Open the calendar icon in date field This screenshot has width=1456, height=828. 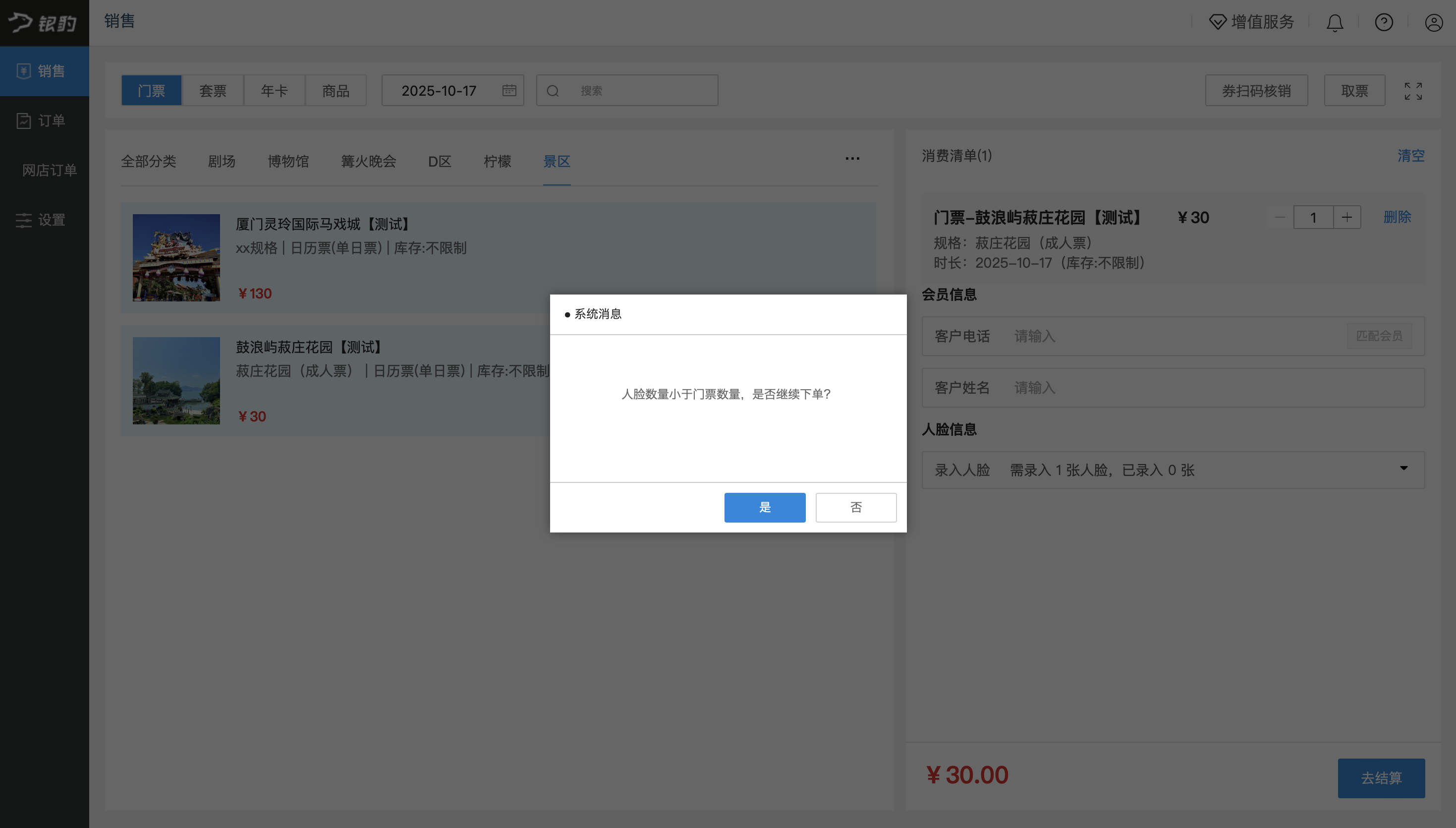coord(508,90)
